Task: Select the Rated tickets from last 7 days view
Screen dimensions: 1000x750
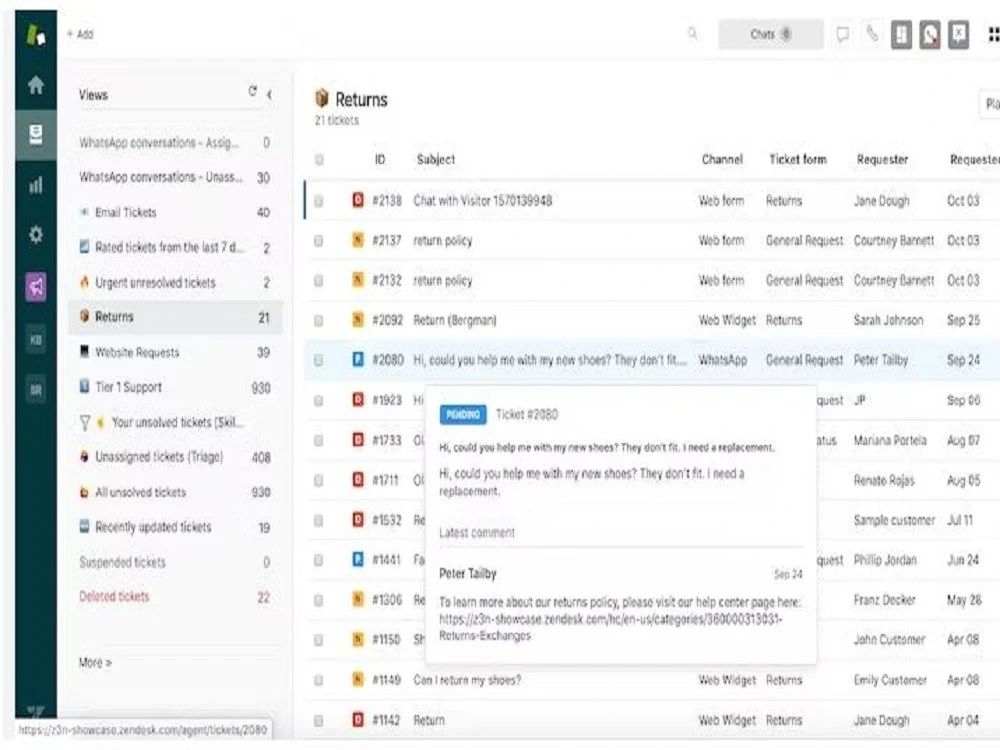Action: tap(174, 247)
